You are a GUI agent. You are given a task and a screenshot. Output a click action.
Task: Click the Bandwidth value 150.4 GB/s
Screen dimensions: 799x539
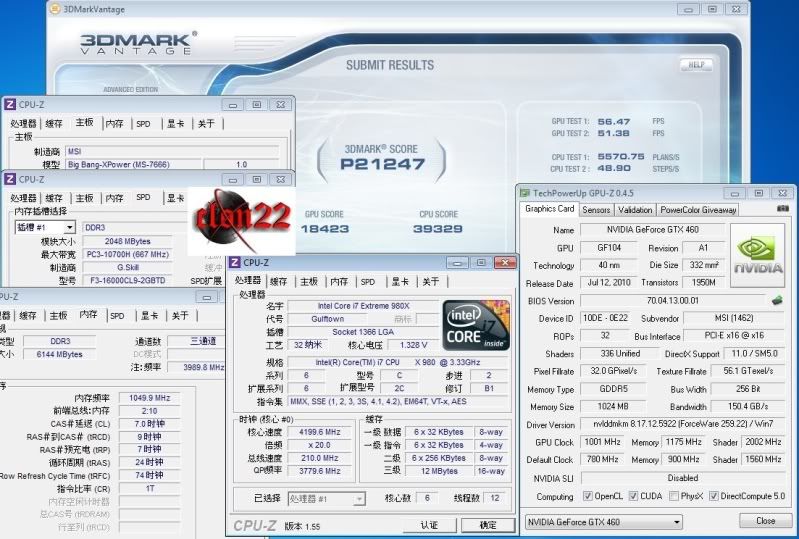click(748, 407)
